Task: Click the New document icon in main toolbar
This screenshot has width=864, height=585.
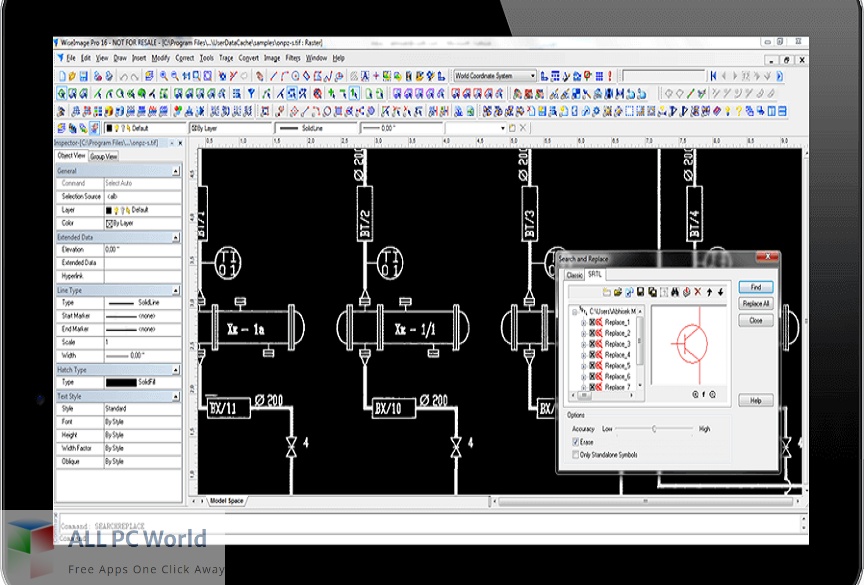Action: (x=62, y=76)
